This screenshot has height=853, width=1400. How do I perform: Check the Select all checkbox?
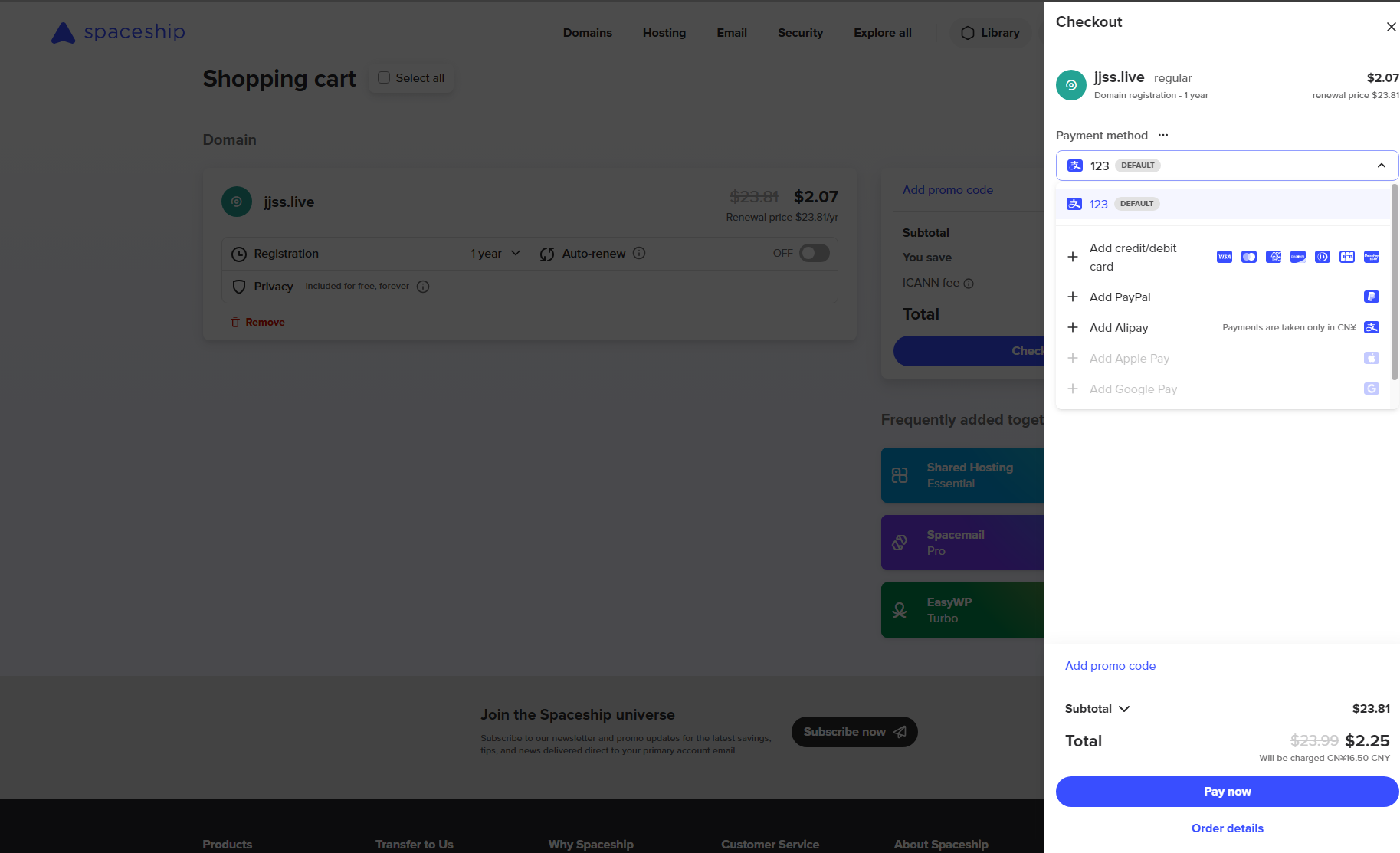pyautogui.click(x=384, y=77)
